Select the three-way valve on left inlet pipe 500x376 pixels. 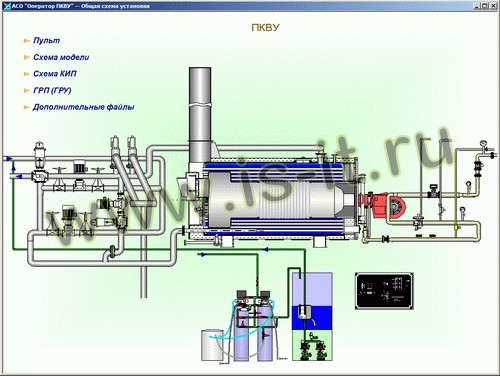click(x=39, y=176)
